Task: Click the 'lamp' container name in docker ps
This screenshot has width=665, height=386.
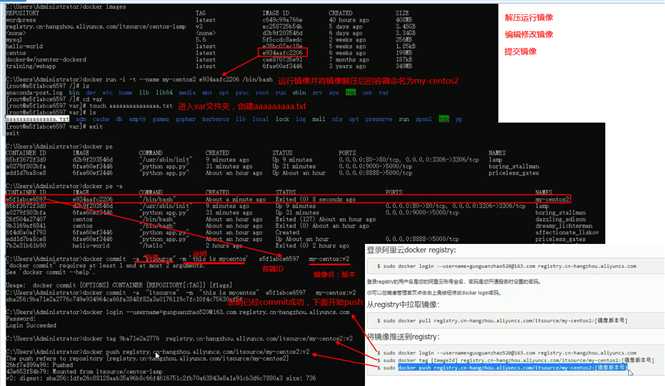Action: point(495,159)
